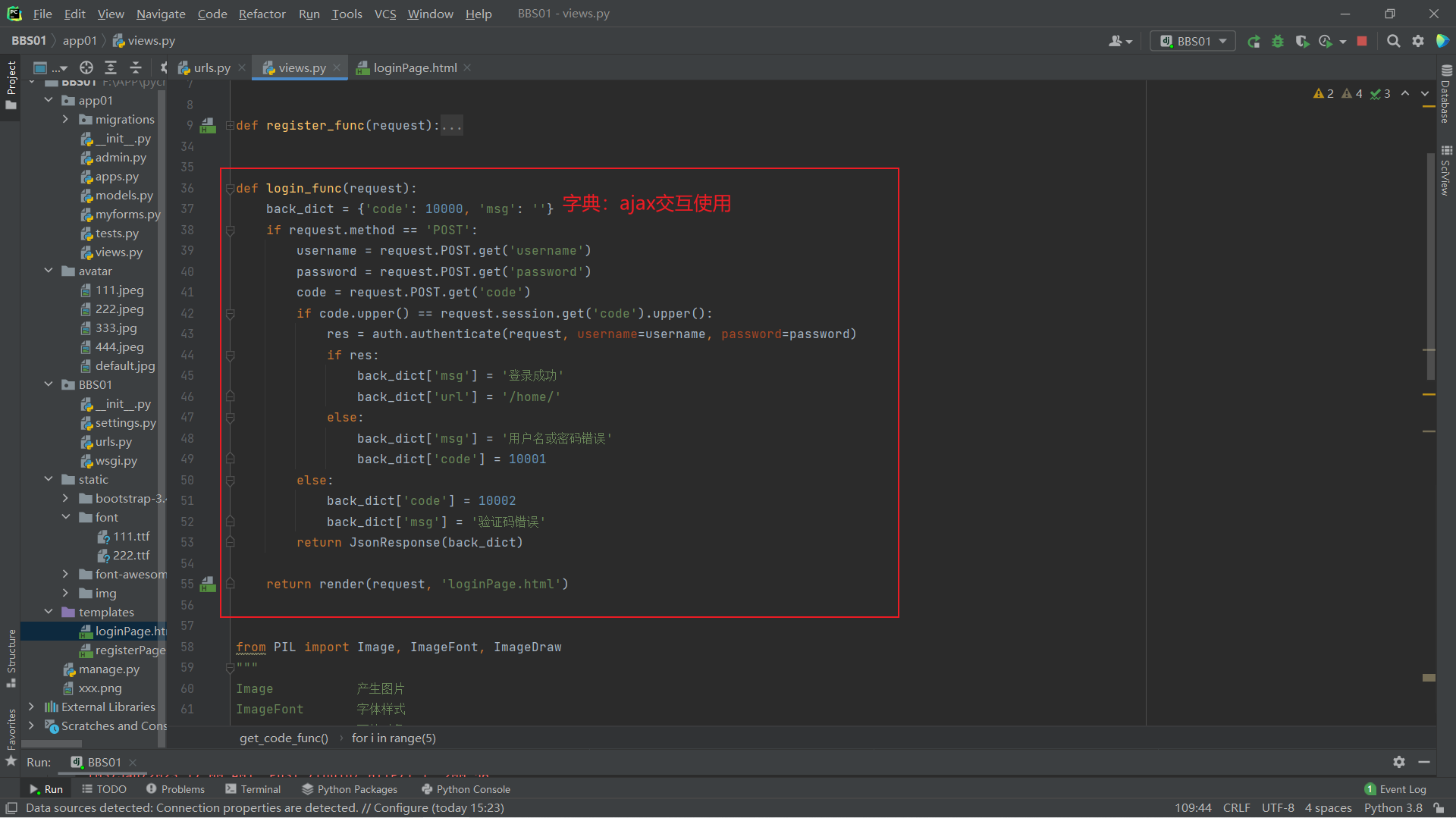Collapse all items in Project tree
This screenshot has height=818, width=1456.
coord(136,67)
